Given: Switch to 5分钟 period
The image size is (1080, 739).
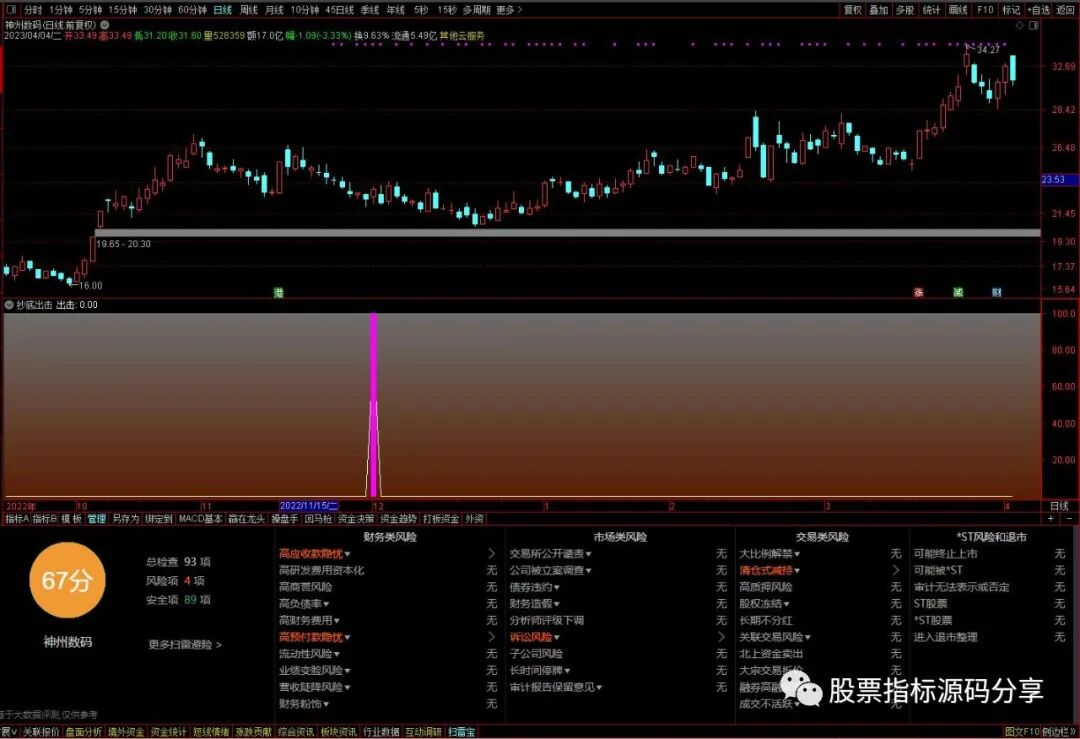Looking at the screenshot, I should tap(90, 10).
